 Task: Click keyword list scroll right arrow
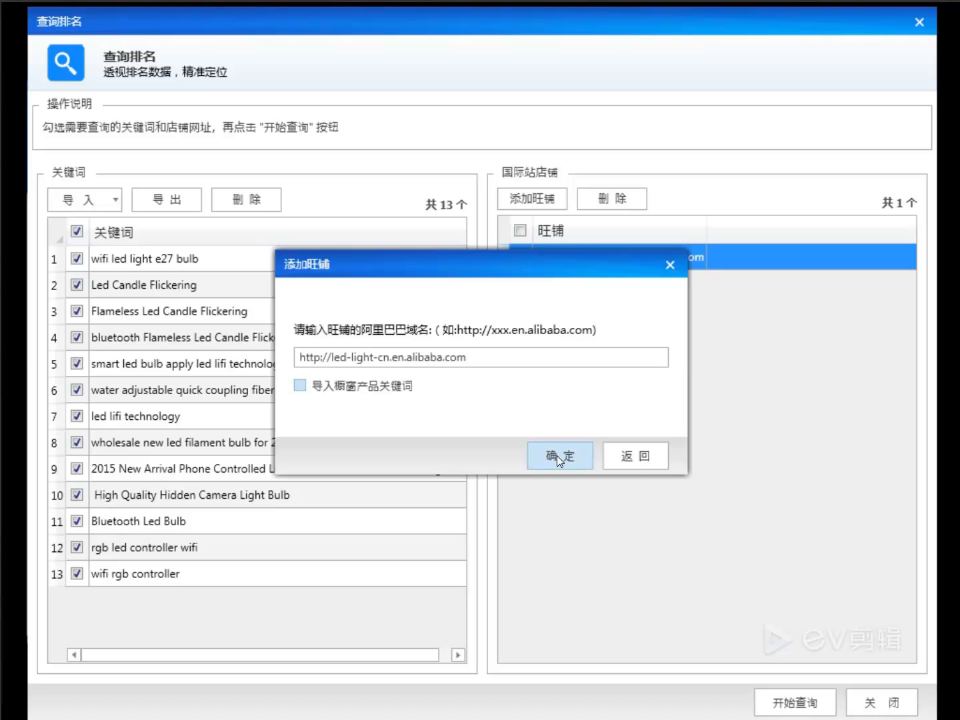point(458,655)
